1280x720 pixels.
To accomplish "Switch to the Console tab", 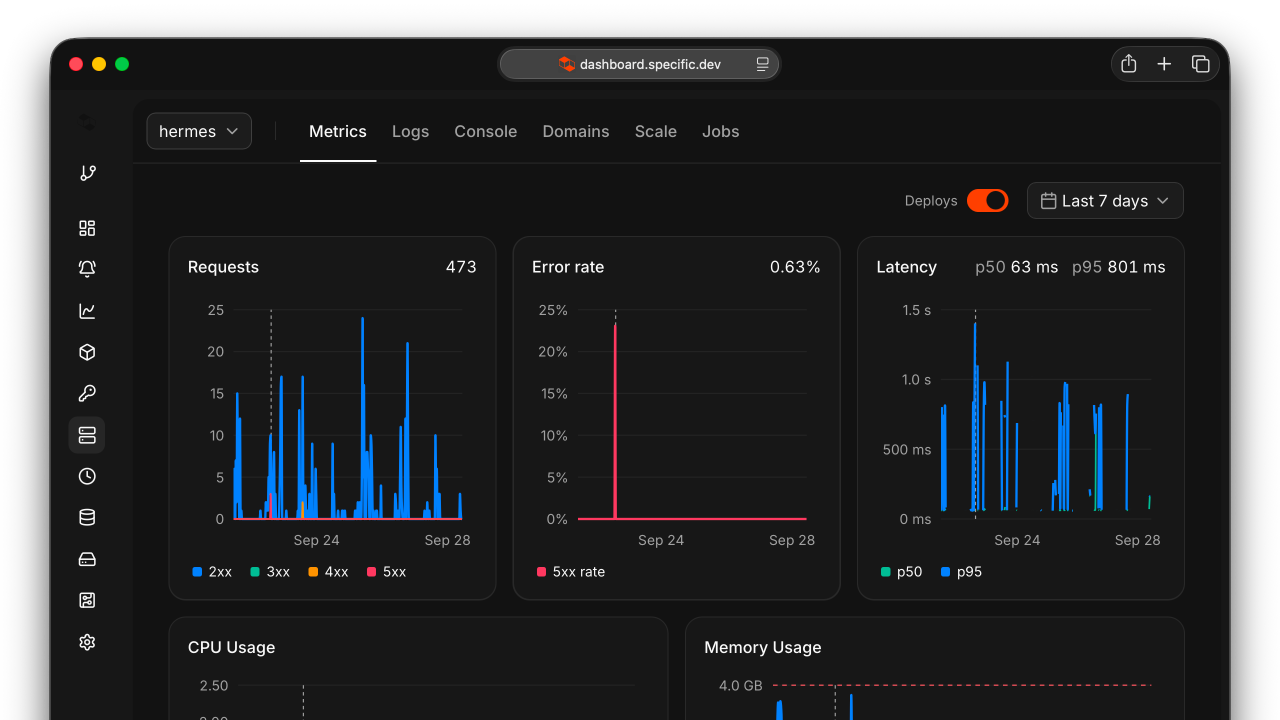I will 486,131.
